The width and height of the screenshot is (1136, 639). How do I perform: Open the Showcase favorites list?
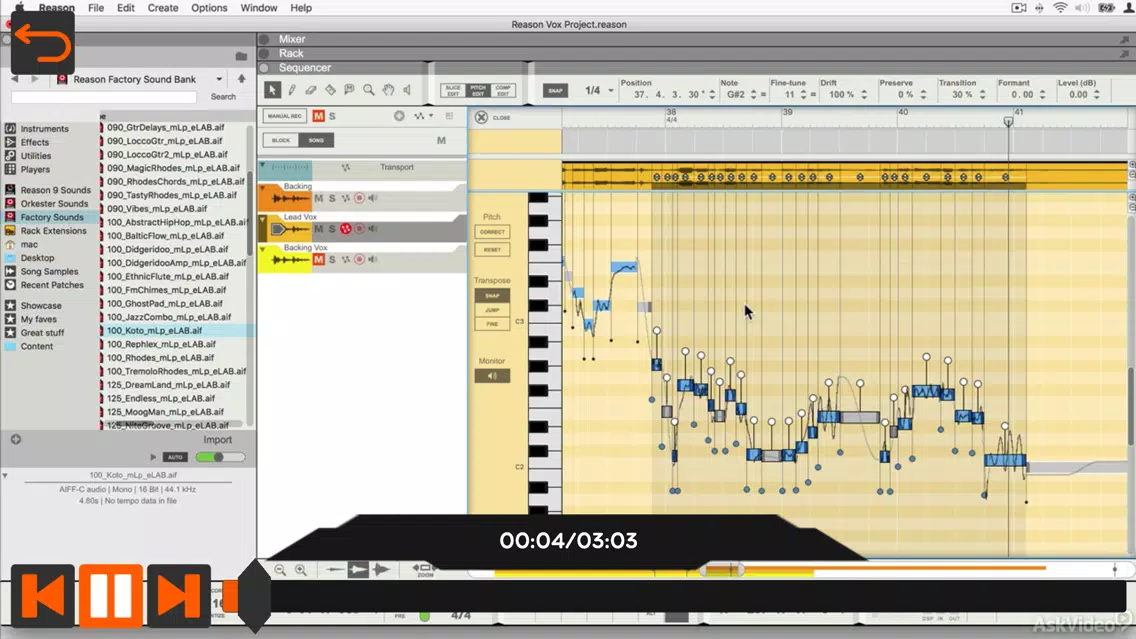41,305
